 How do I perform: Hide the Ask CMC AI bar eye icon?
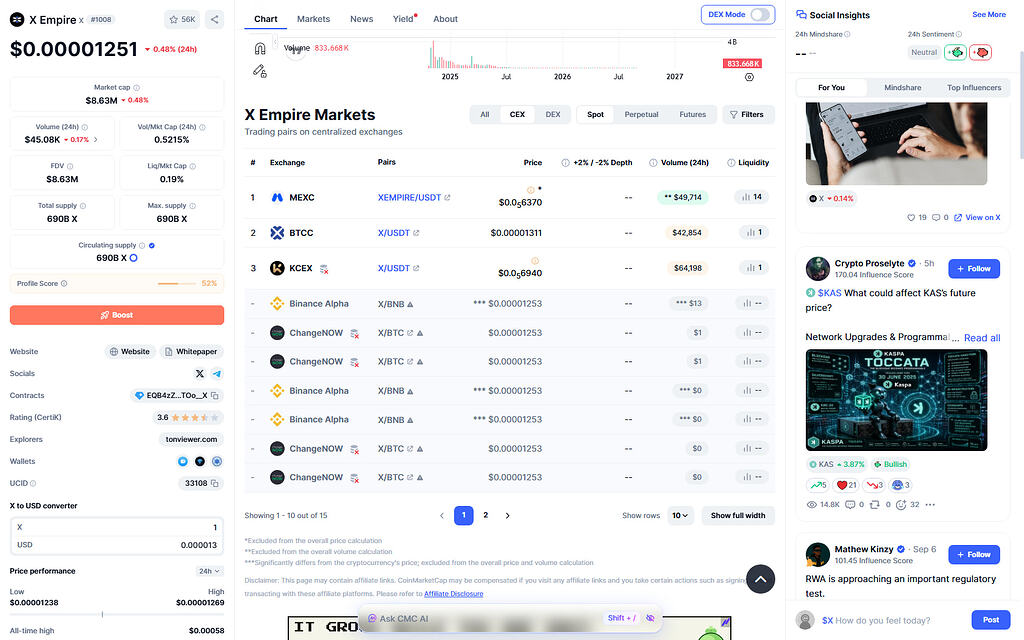[650, 618]
